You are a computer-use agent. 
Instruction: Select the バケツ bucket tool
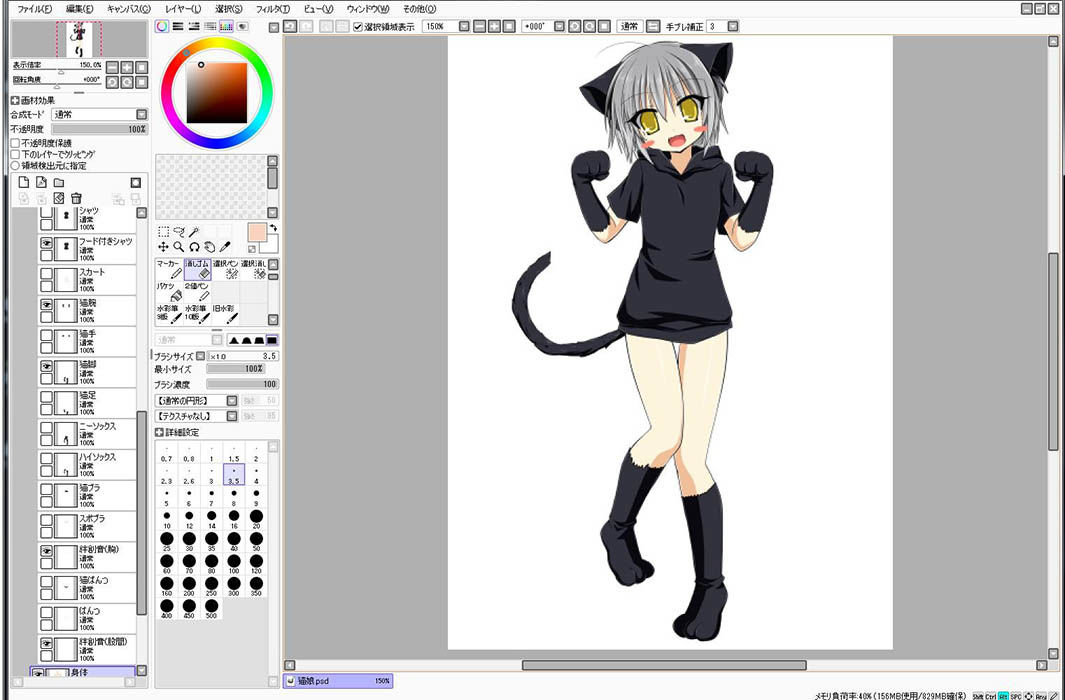point(170,293)
